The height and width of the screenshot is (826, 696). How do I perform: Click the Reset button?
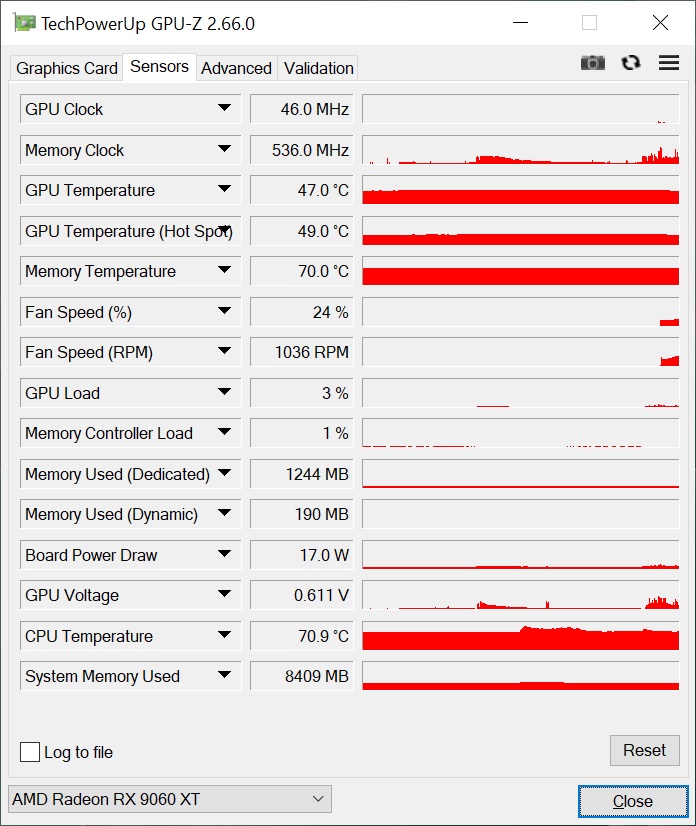click(644, 750)
